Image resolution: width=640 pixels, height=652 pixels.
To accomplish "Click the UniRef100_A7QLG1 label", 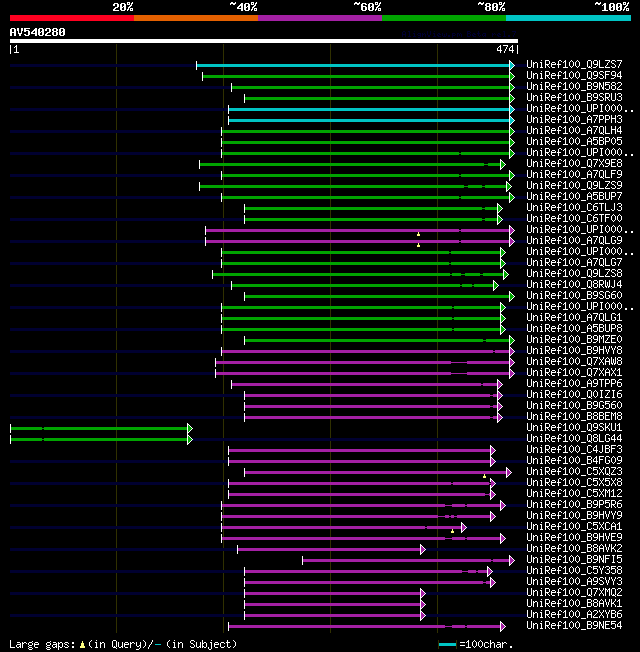I will [x=574, y=318].
